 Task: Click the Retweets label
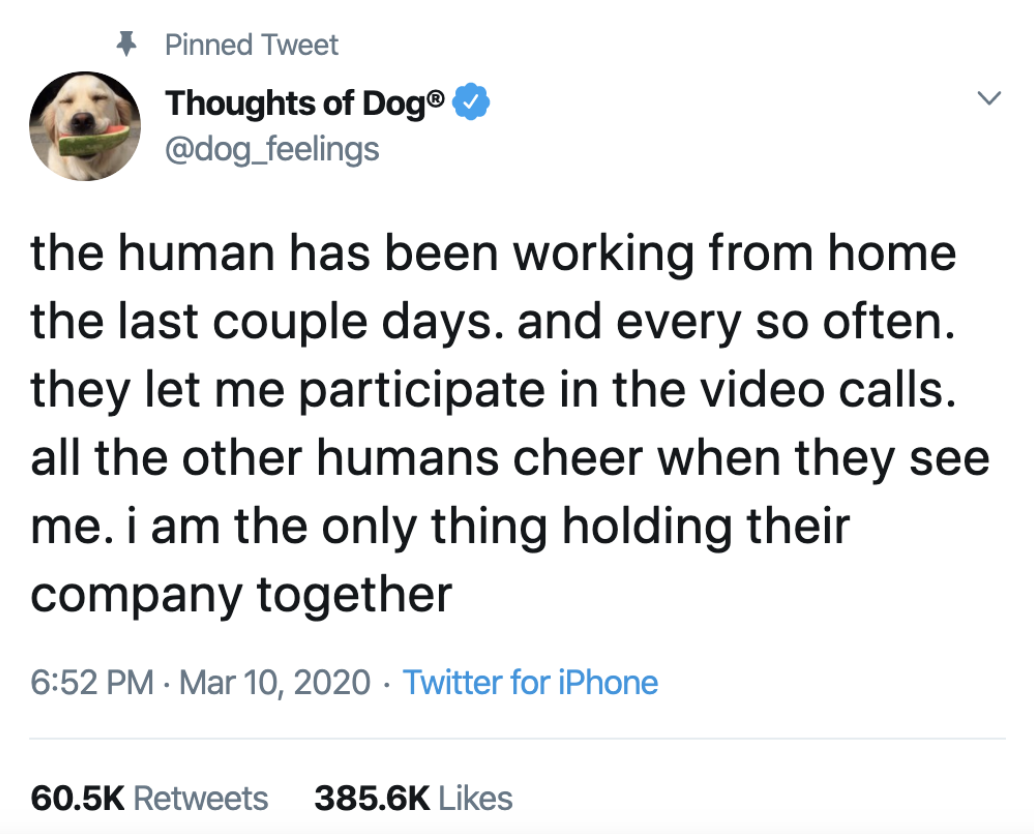point(201,798)
